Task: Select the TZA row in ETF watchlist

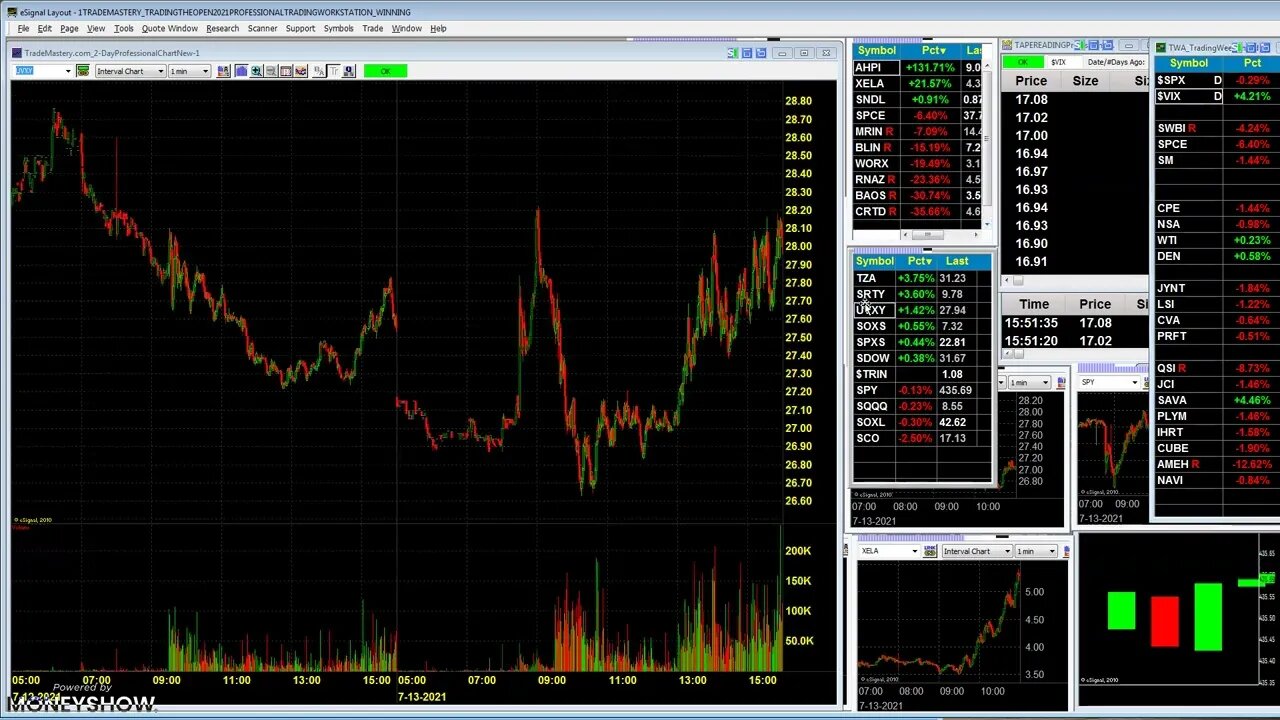Action: click(921, 278)
